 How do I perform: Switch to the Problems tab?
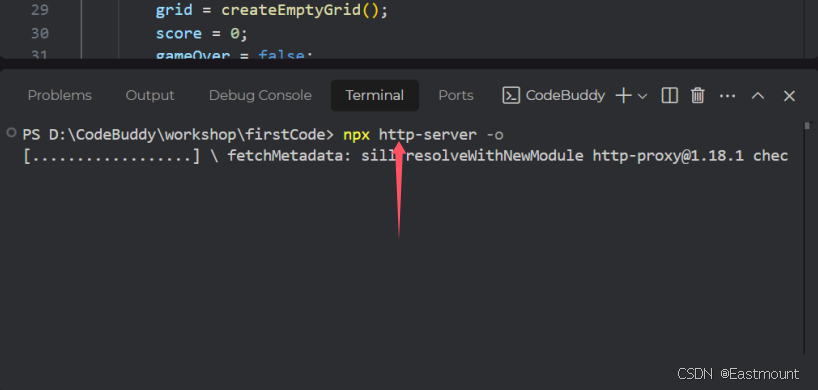[x=59, y=95]
